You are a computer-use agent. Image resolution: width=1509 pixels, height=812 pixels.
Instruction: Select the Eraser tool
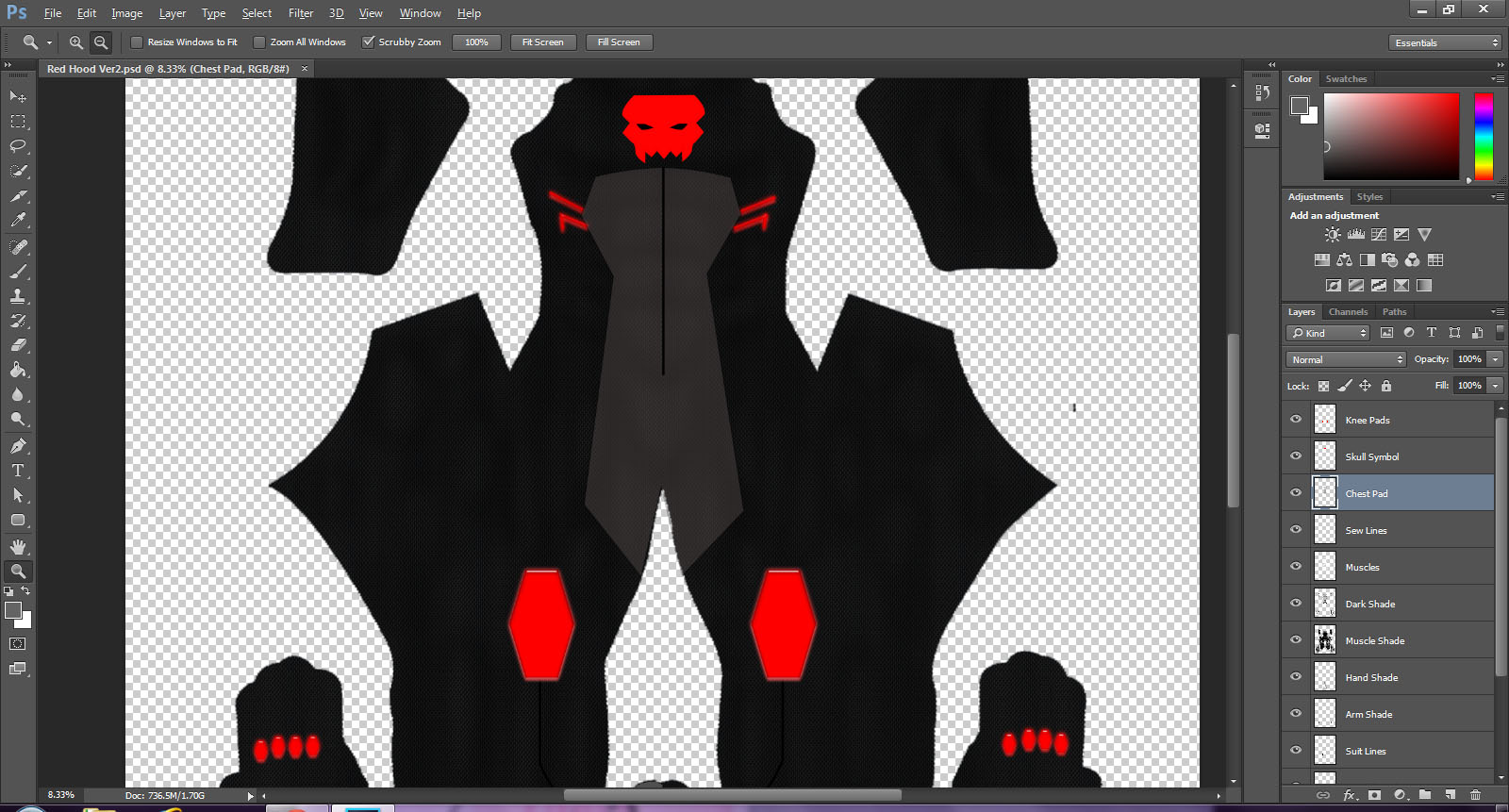pos(18,345)
